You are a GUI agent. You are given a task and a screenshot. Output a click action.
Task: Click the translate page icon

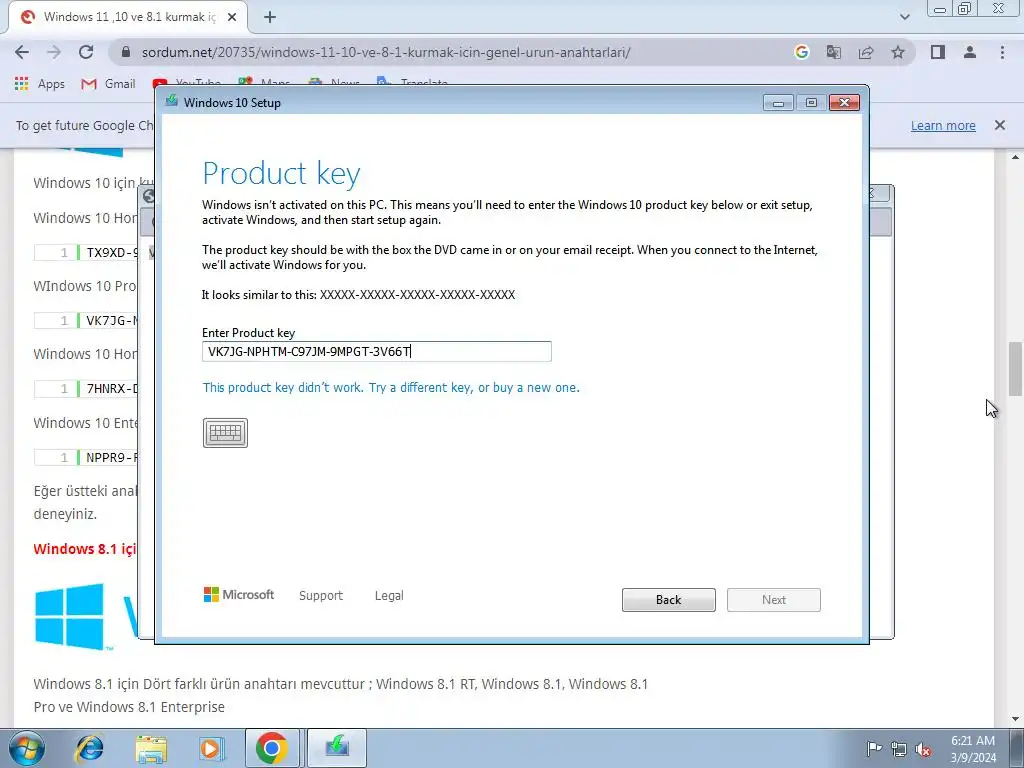(x=834, y=52)
